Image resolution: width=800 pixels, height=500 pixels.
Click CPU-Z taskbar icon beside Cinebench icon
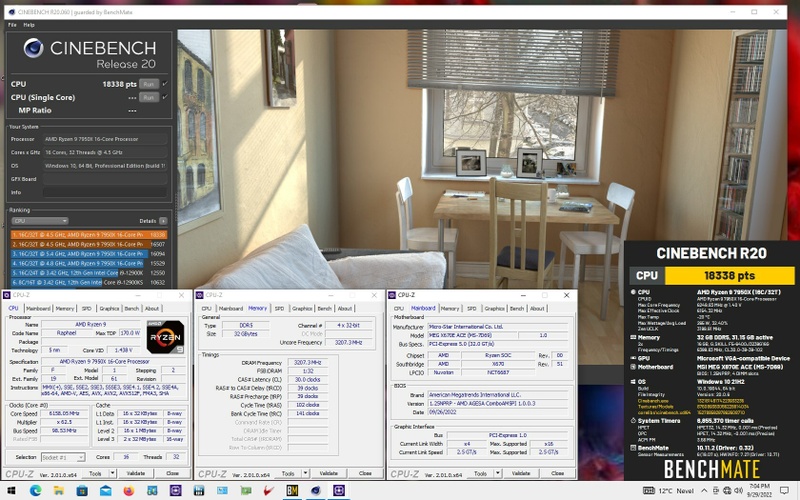point(339,491)
